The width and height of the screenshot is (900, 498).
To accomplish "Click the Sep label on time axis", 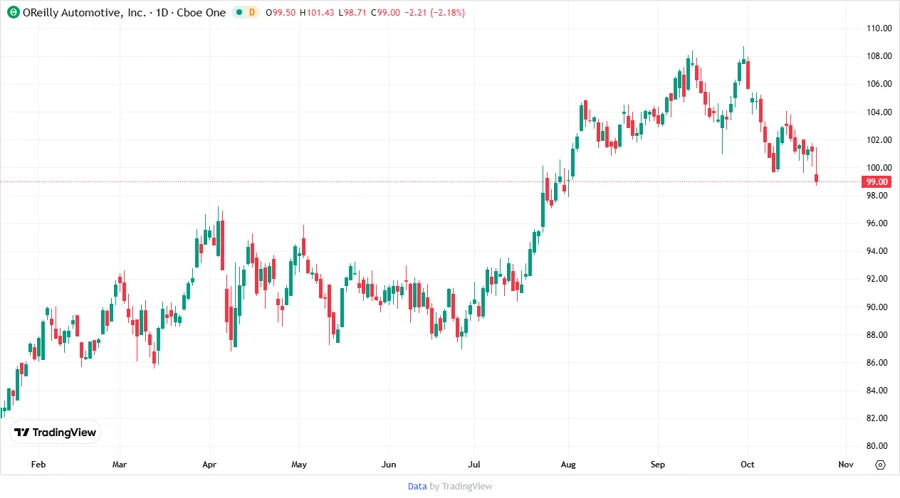I will [658, 464].
